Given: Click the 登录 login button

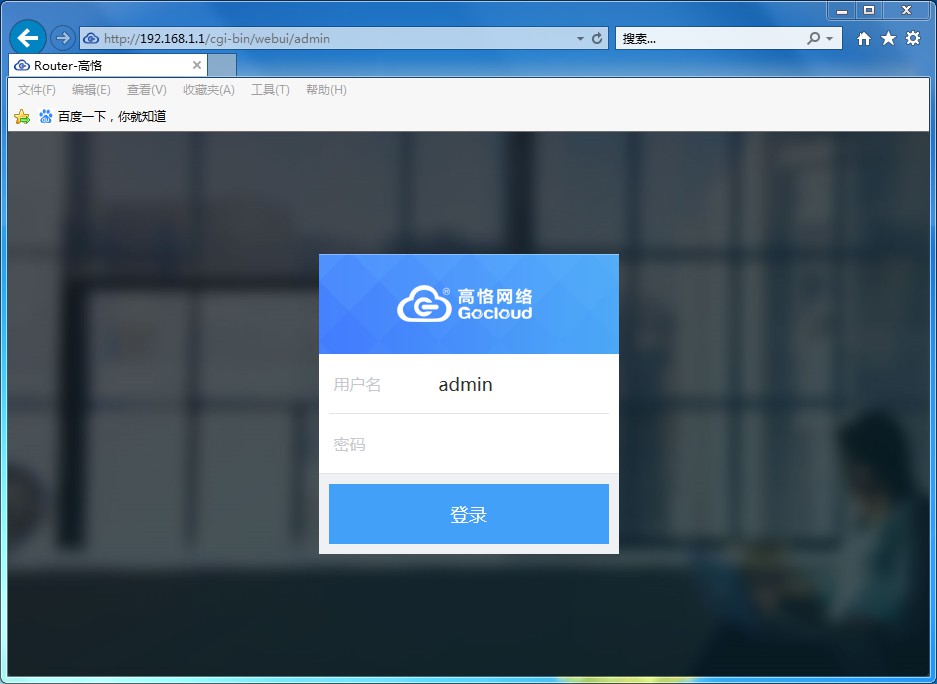Looking at the screenshot, I should click(468, 514).
